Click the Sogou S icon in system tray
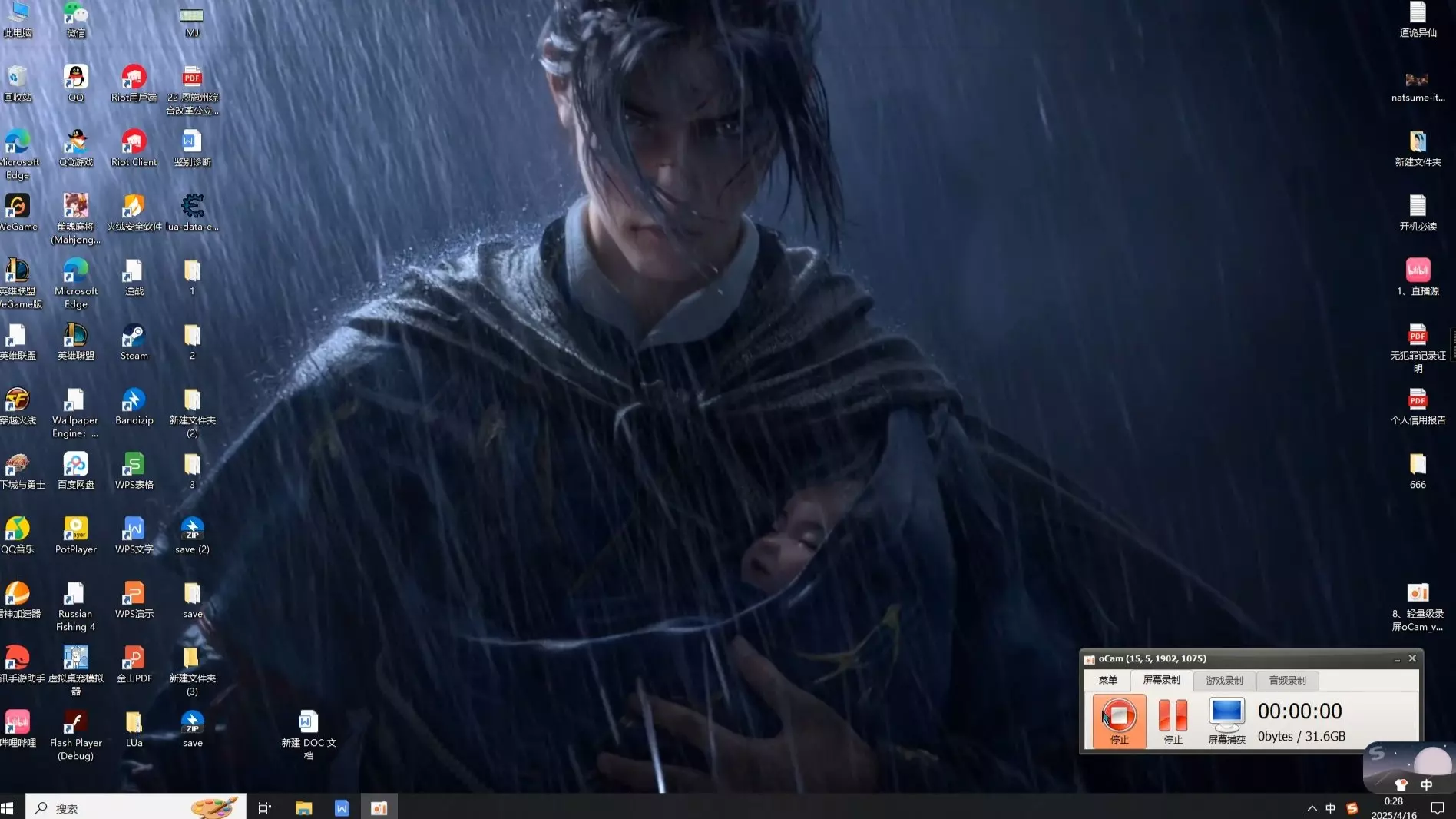 click(x=1352, y=808)
